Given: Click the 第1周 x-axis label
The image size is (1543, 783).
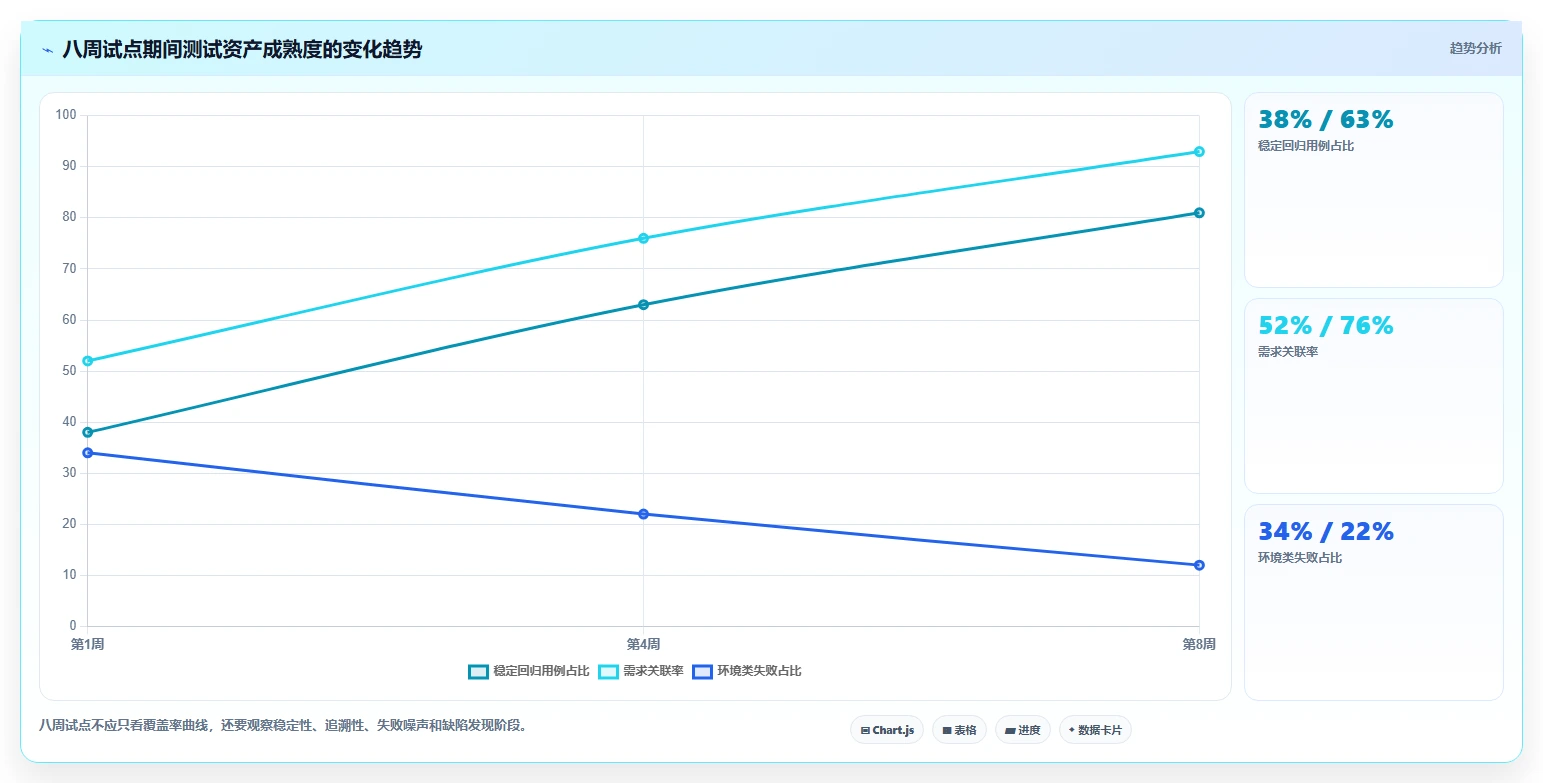Looking at the screenshot, I should click(x=88, y=644).
